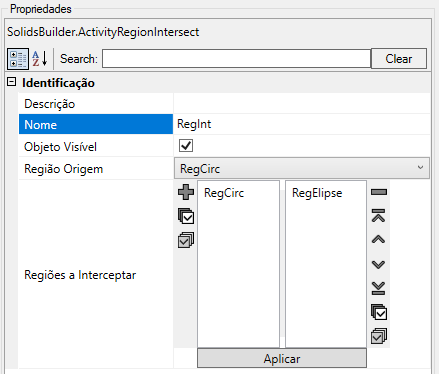Select all items in right region list
The width and height of the screenshot is (439, 374).
coord(379,312)
